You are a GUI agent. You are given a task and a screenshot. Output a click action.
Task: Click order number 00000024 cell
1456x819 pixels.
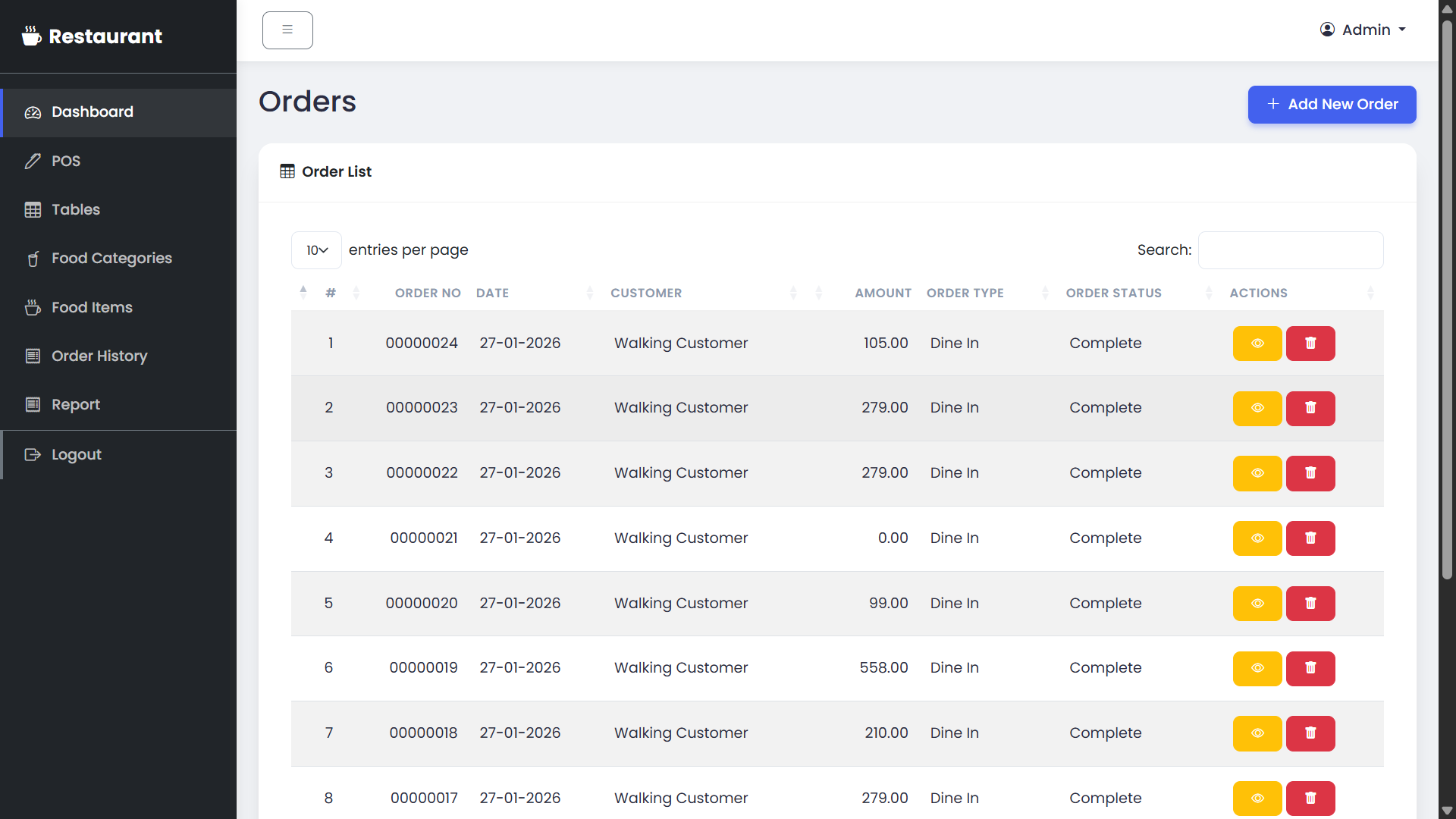click(422, 344)
